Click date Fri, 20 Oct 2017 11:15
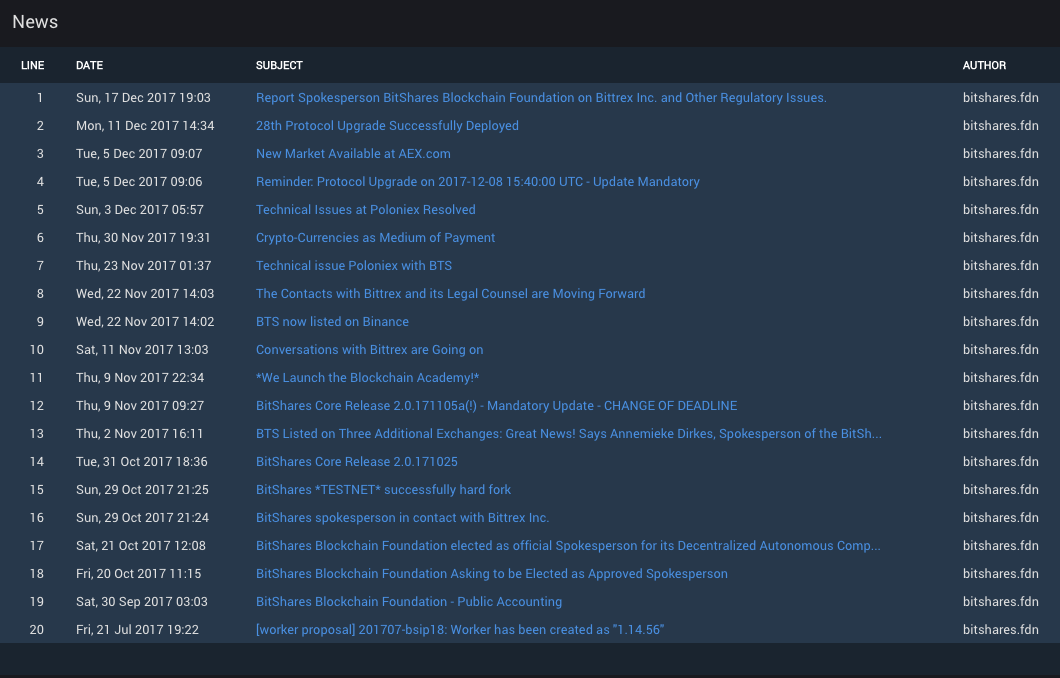The image size is (1060, 678). (x=139, y=574)
